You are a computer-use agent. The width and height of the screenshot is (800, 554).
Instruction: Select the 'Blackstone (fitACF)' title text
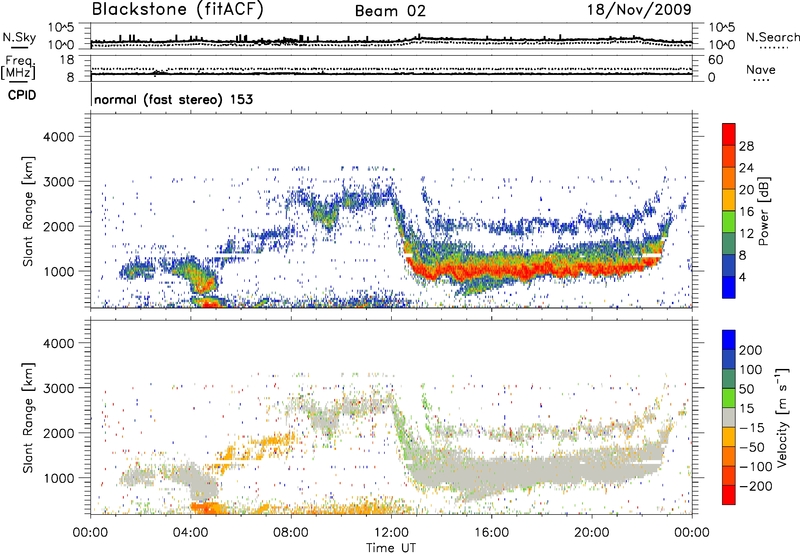tap(178, 9)
